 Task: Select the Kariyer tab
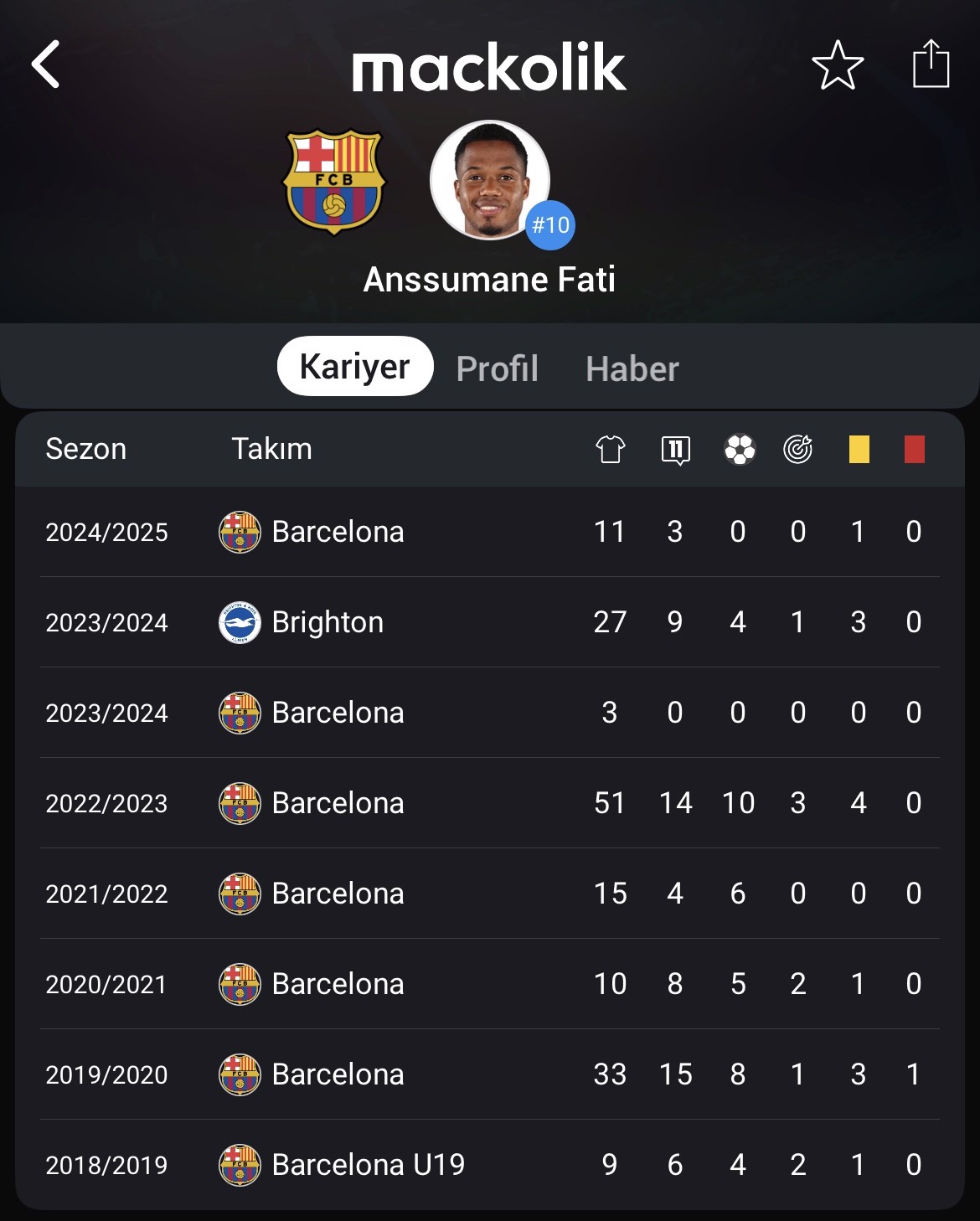(x=355, y=366)
